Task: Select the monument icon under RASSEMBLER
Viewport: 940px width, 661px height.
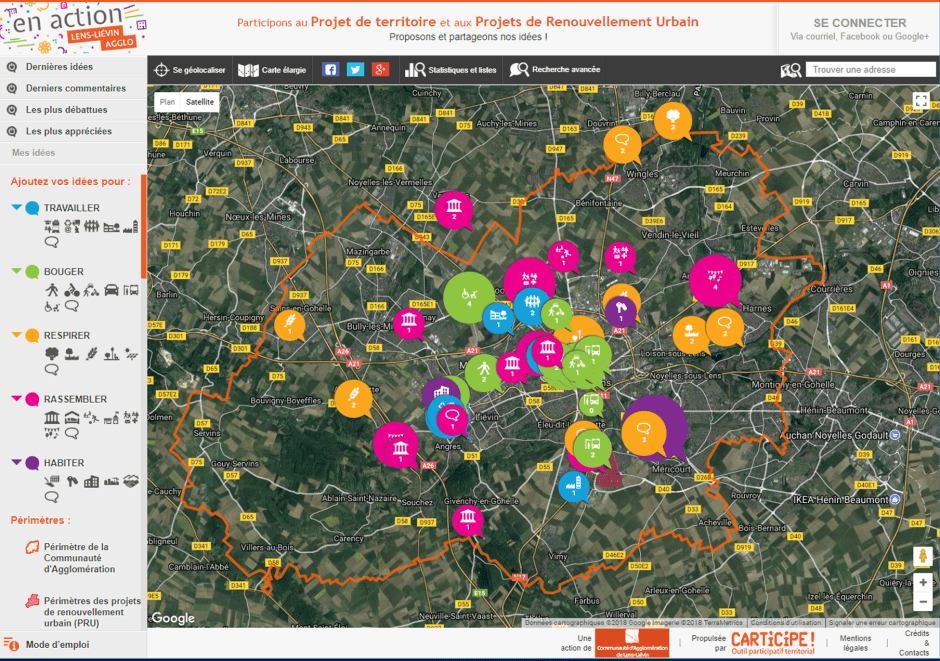Action: (x=51, y=418)
